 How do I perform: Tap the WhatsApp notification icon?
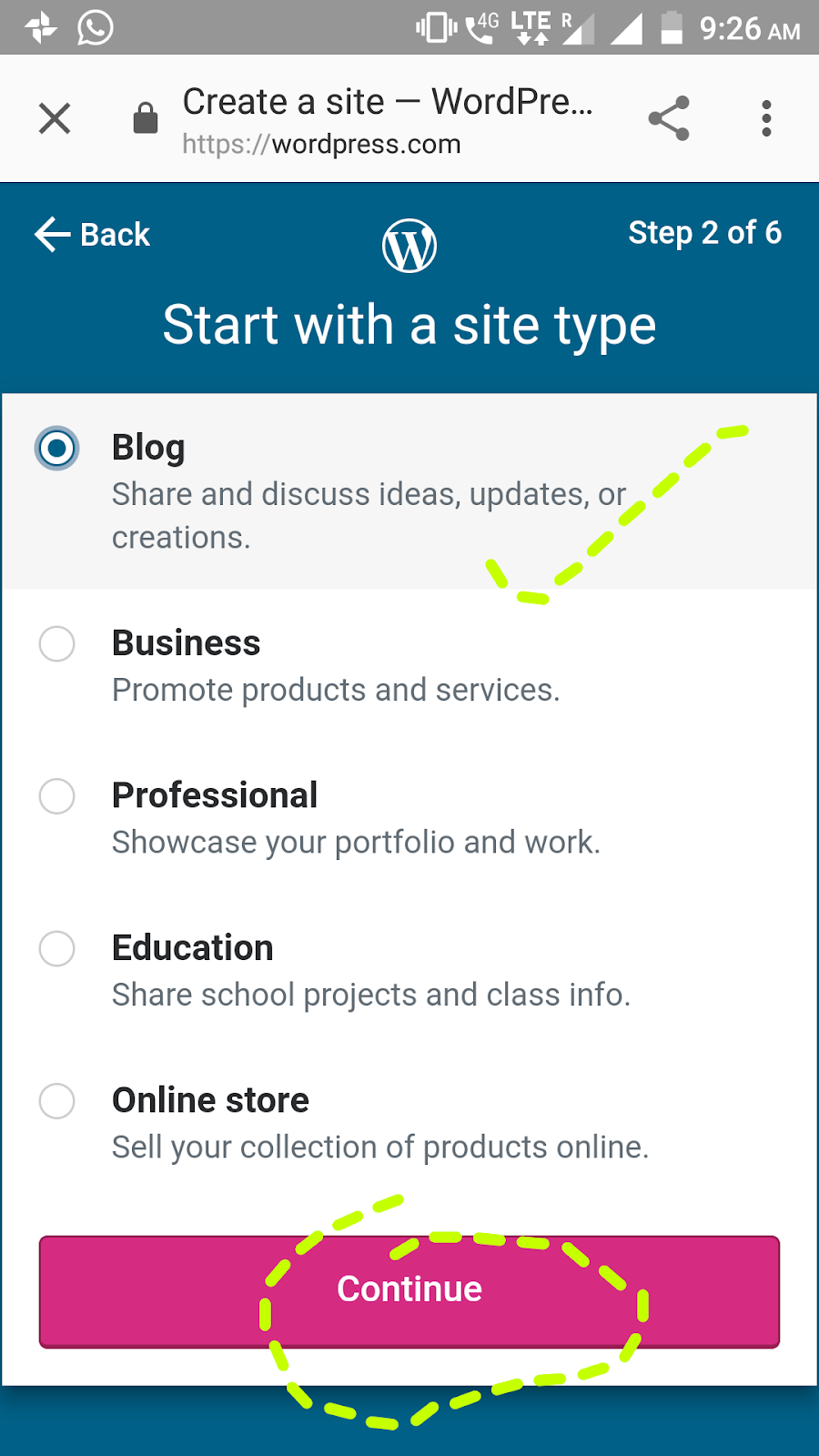pos(95,27)
